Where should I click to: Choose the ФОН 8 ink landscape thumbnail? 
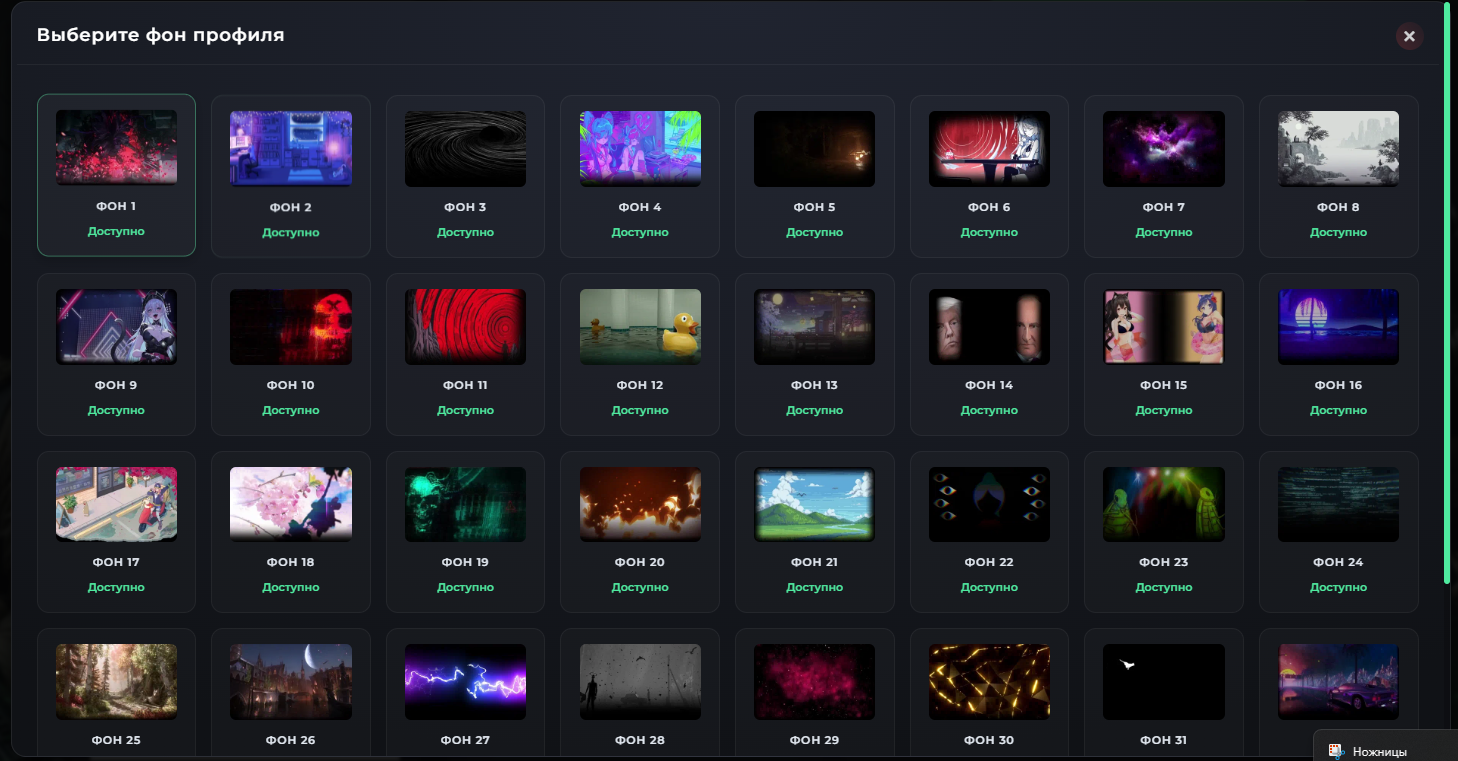pyautogui.click(x=1338, y=148)
